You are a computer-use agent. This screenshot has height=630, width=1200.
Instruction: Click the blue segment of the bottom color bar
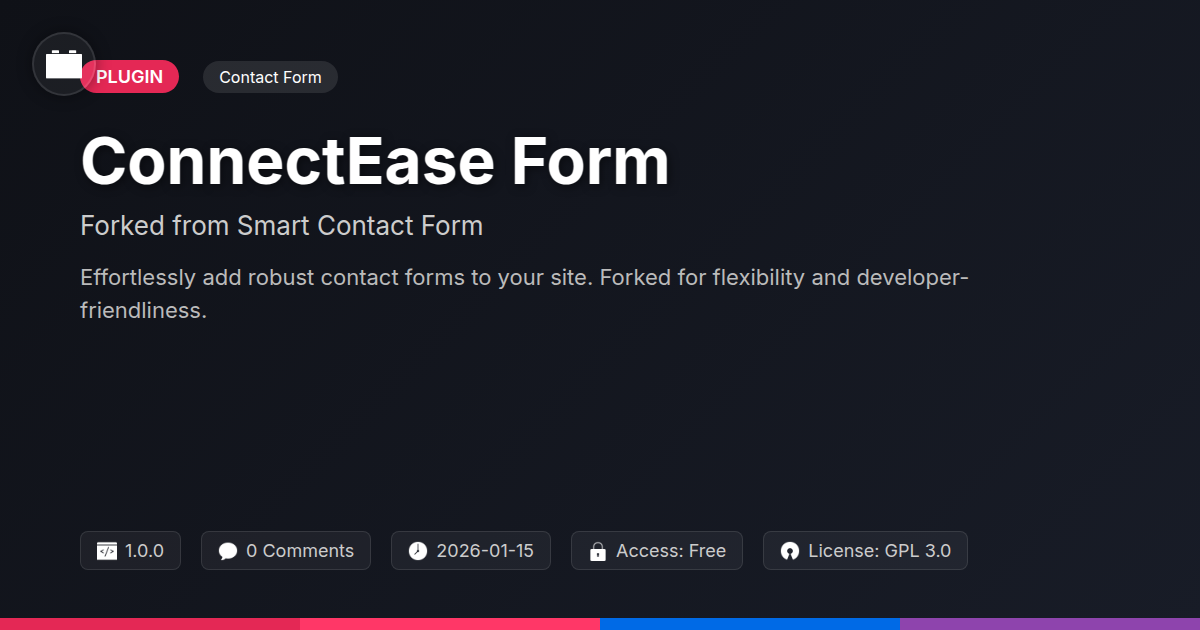[750, 624]
